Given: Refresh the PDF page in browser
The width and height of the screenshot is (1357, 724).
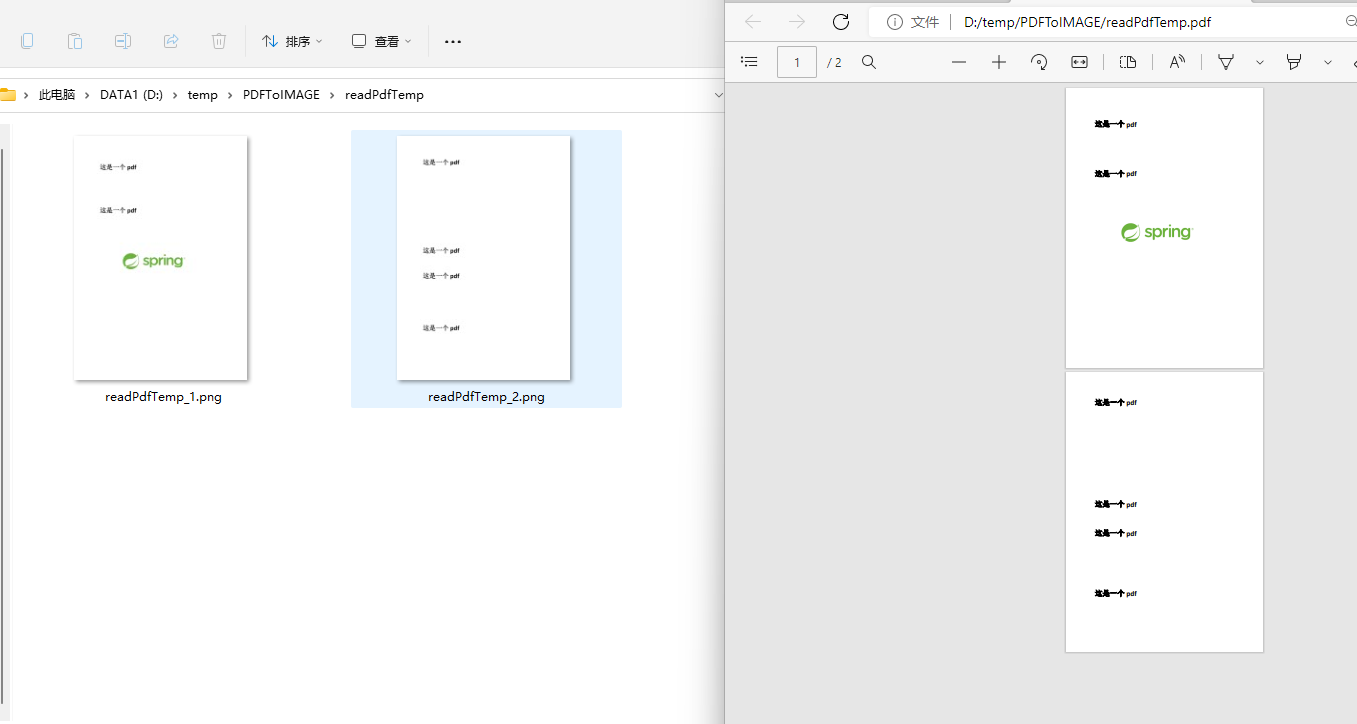Looking at the screenshot, I should [841, 22].
